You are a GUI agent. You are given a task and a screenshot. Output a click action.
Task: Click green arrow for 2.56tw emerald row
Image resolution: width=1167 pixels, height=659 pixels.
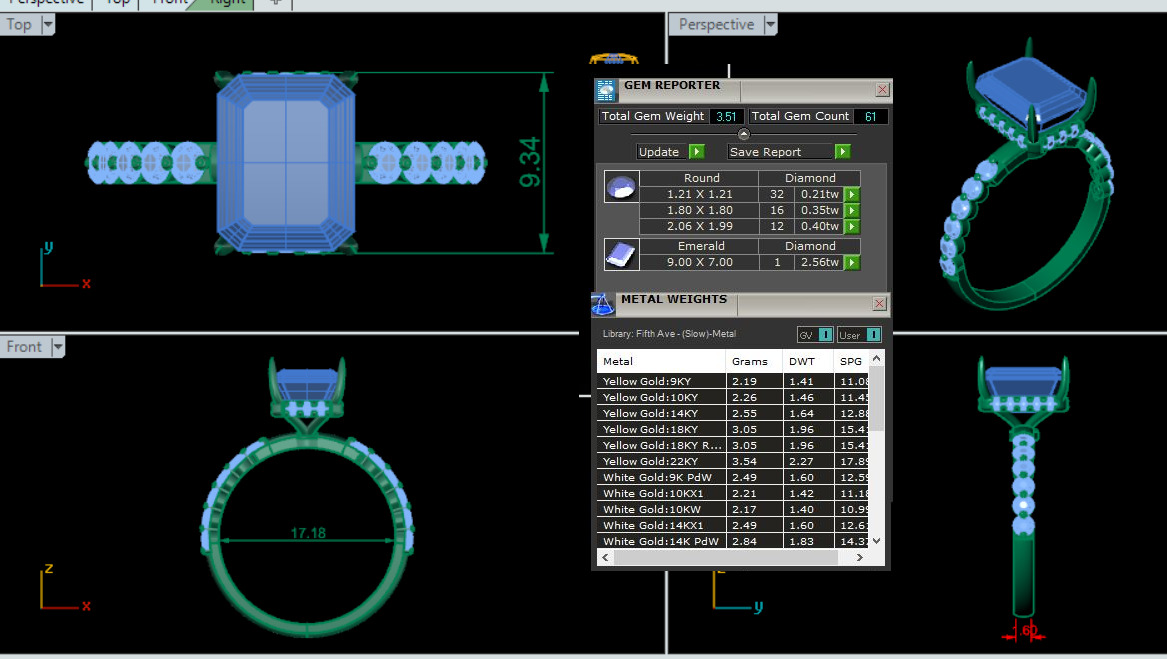coord(852,262)
